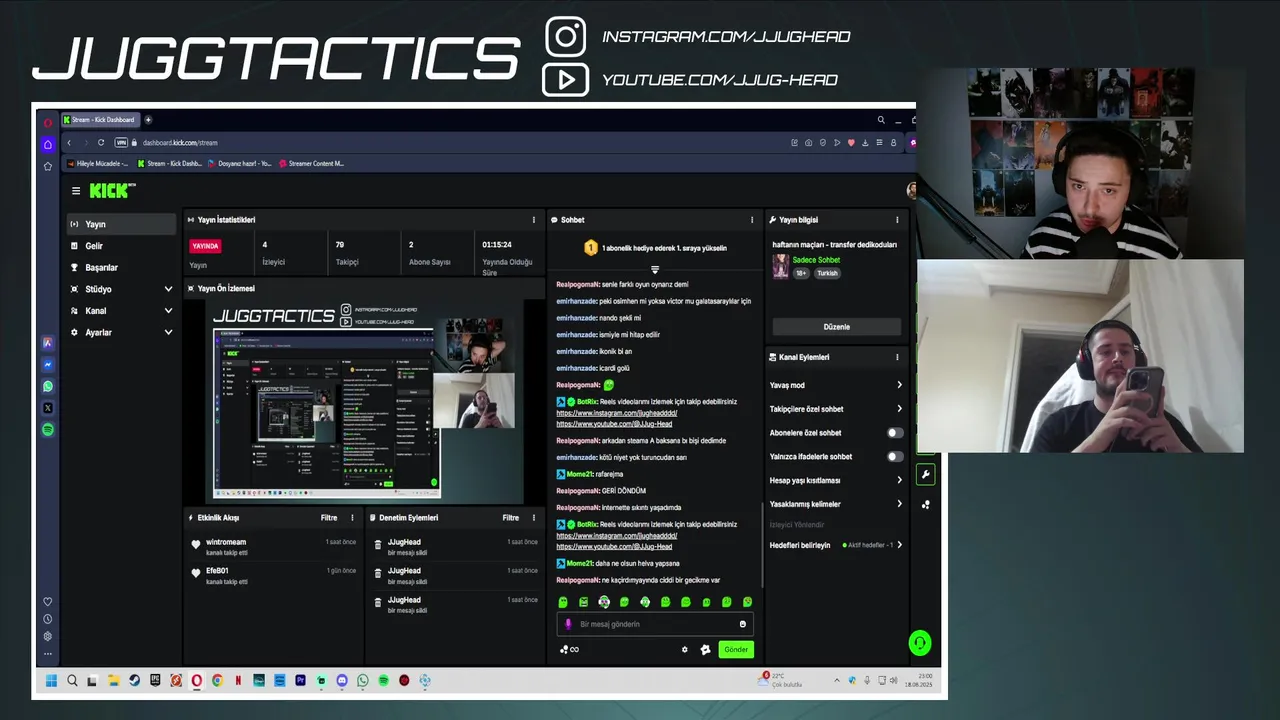Click the EfeB01 follower entry
The height and width of the screenshot is (720, 1280).
[x=272, y=576]
